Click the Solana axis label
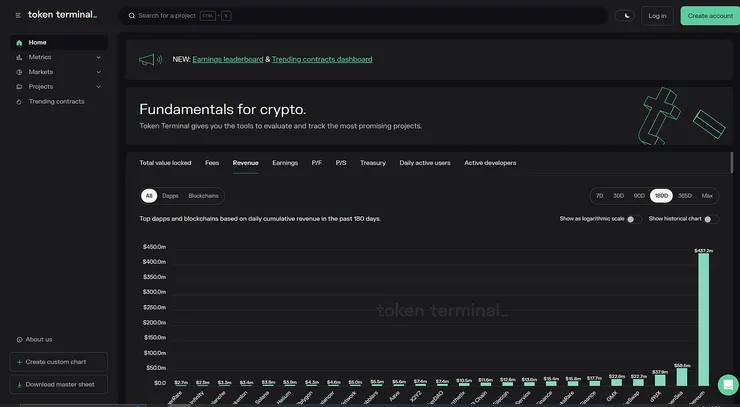The height and width of the screenshot is (407, 740). 262,397
